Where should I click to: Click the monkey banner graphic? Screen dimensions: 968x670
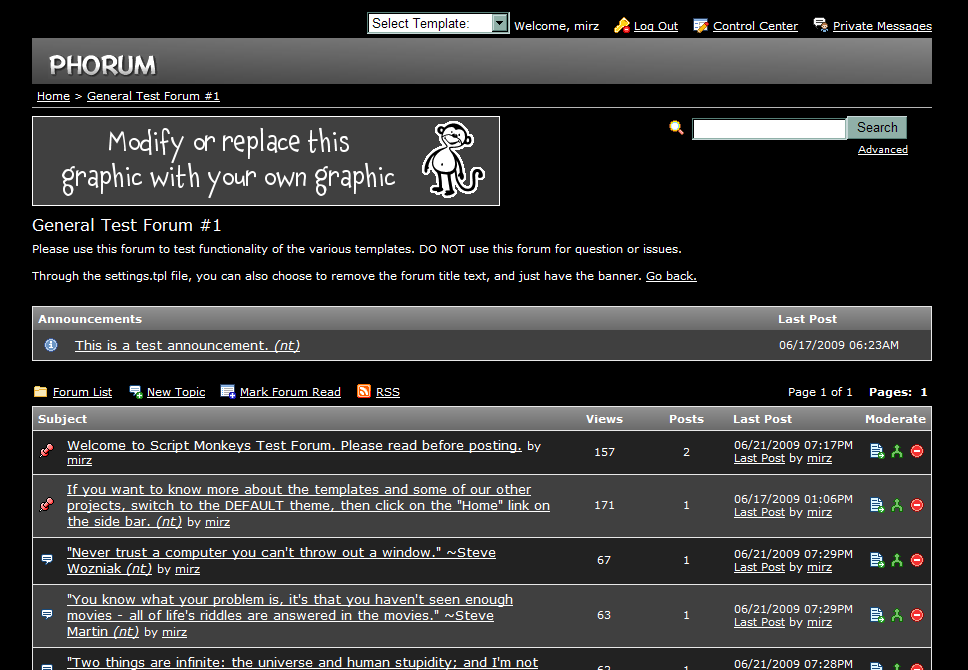265,161
